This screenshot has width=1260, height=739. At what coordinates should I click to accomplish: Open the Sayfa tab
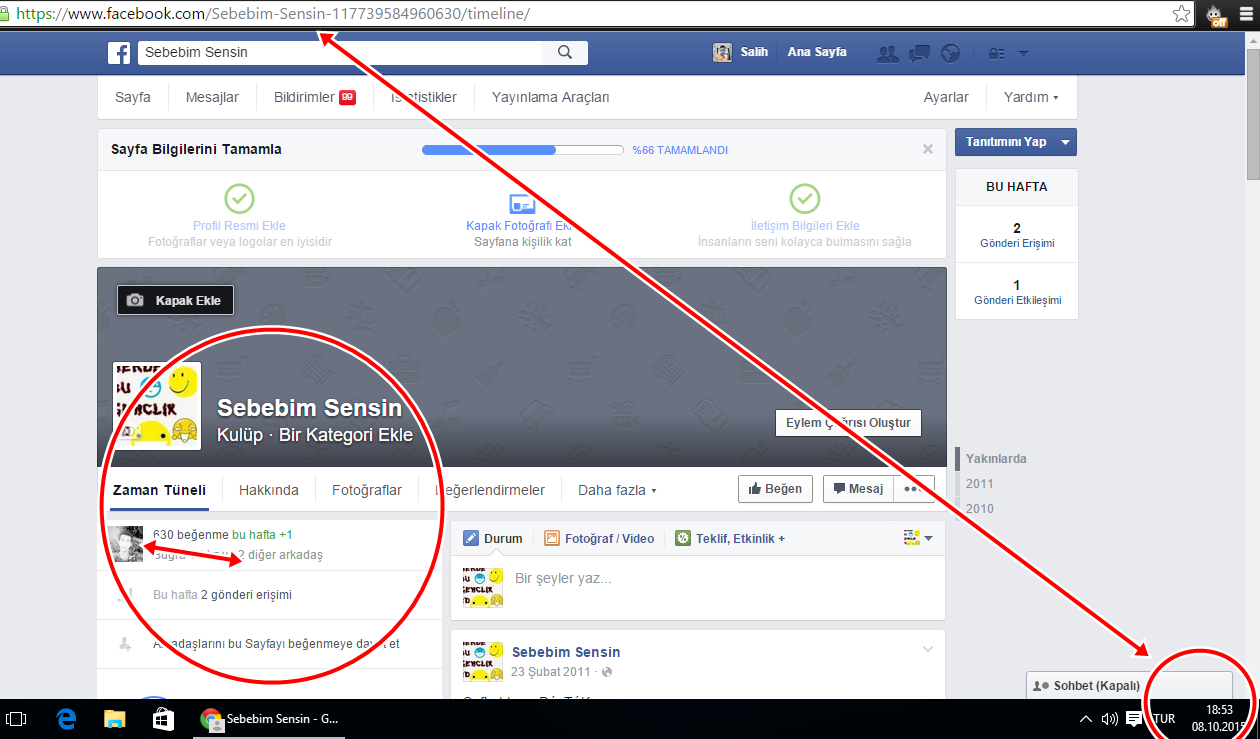(133, 97)
